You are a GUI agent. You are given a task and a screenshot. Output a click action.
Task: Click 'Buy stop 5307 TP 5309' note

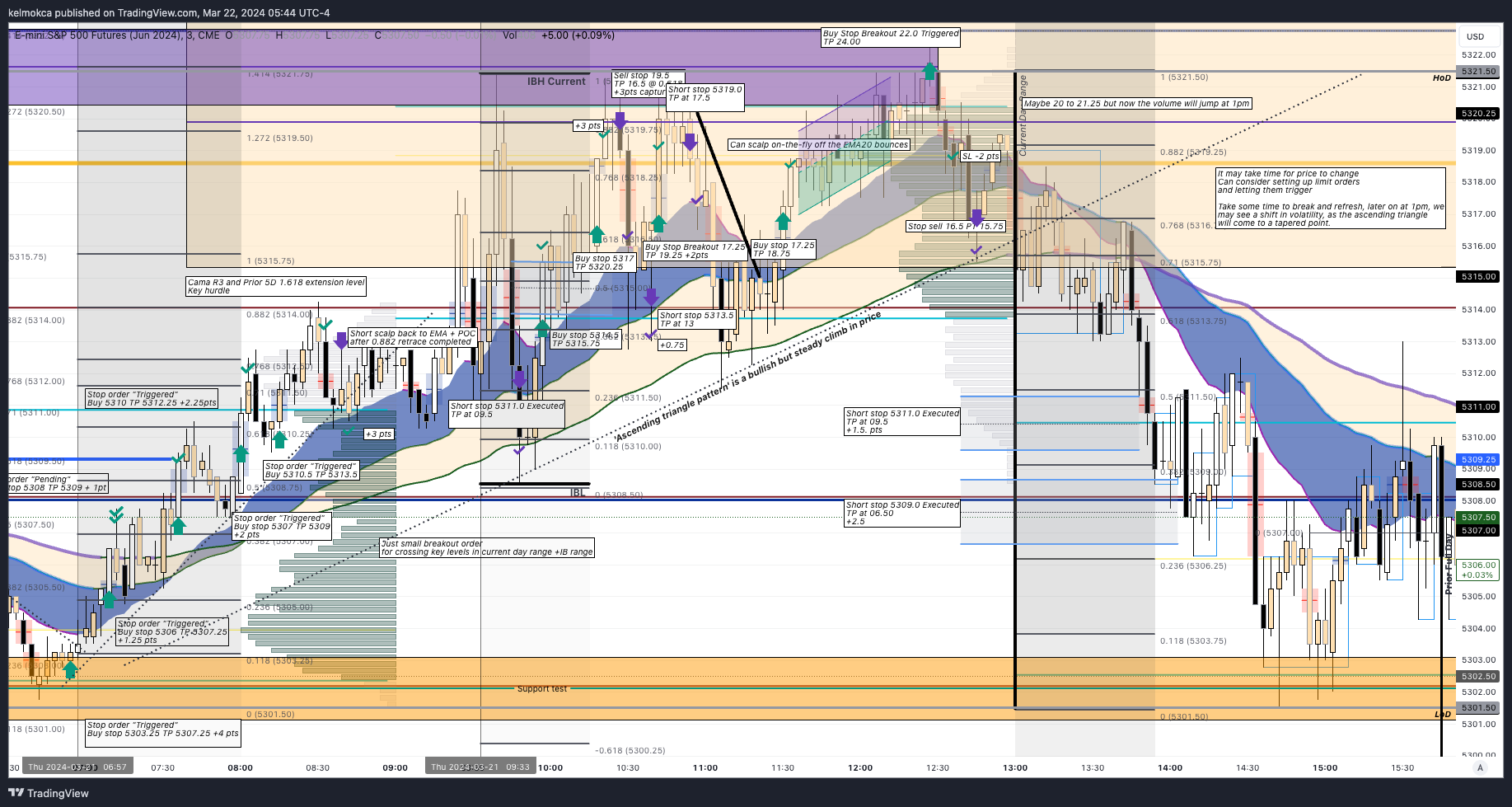tap(282, 527)
